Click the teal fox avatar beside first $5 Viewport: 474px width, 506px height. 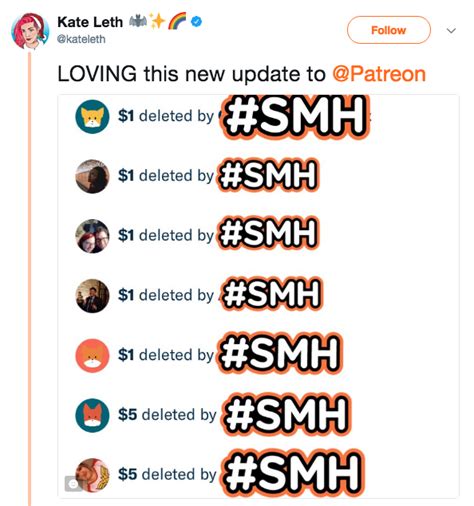[x=92, y=415]
